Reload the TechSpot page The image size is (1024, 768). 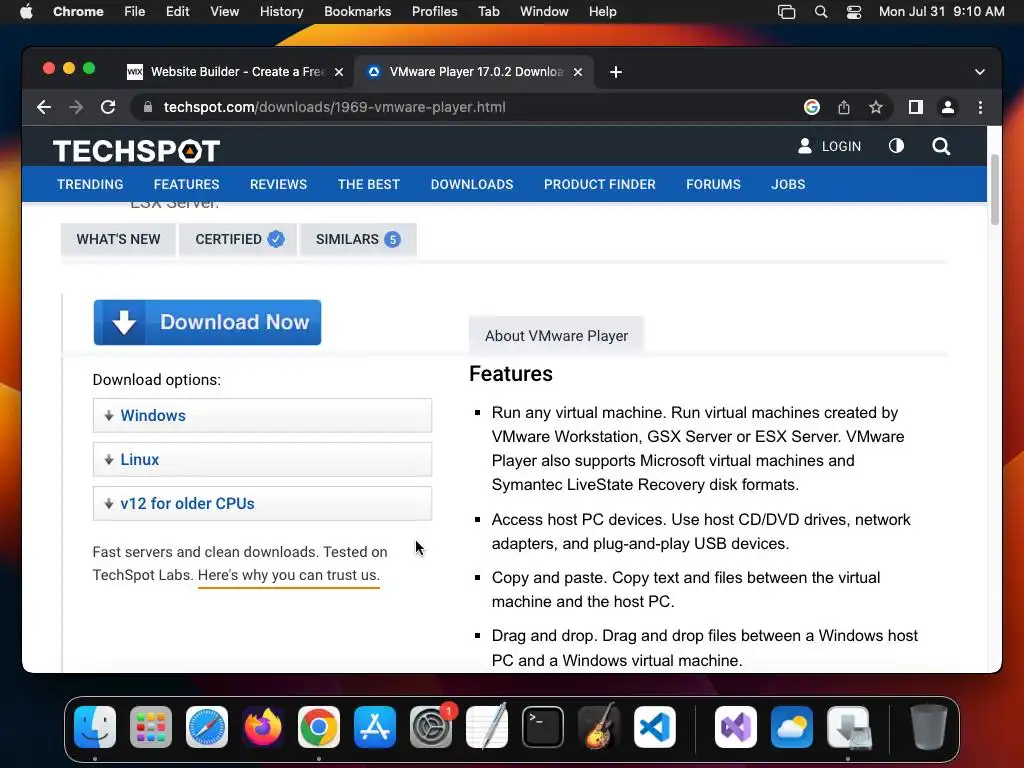point(108,107)
